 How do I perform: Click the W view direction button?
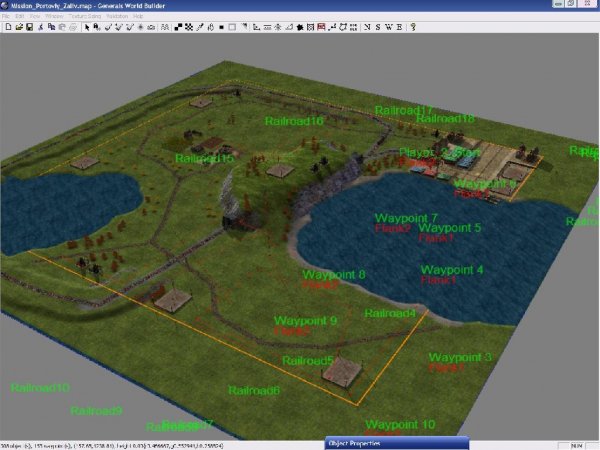[x=388, y=27]
